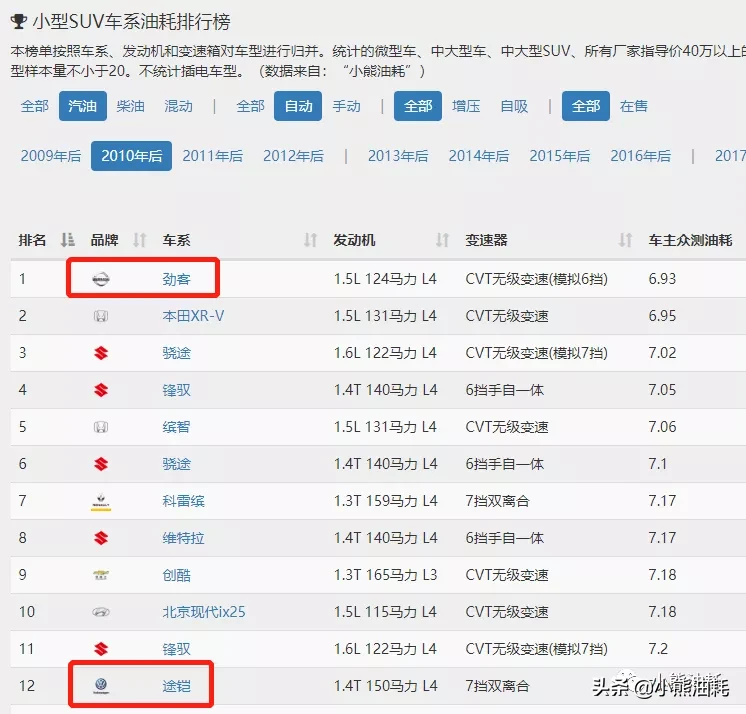Open the 创酷 model link
The height and width of the screenshot is (714, 746).
pos(177,576)
